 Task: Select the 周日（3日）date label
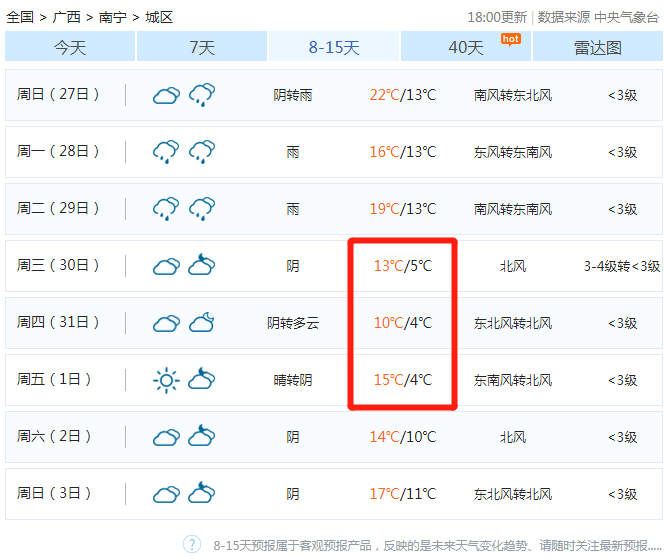54,493
